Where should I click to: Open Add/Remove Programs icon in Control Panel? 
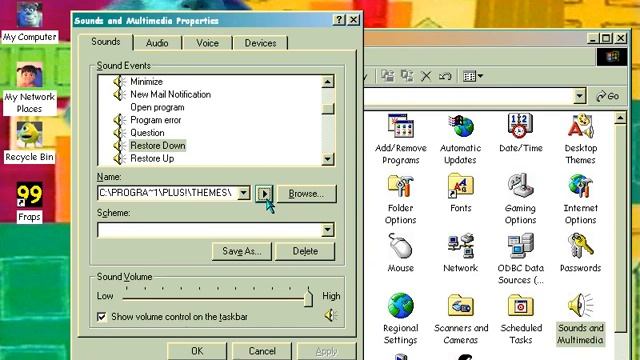400,125
